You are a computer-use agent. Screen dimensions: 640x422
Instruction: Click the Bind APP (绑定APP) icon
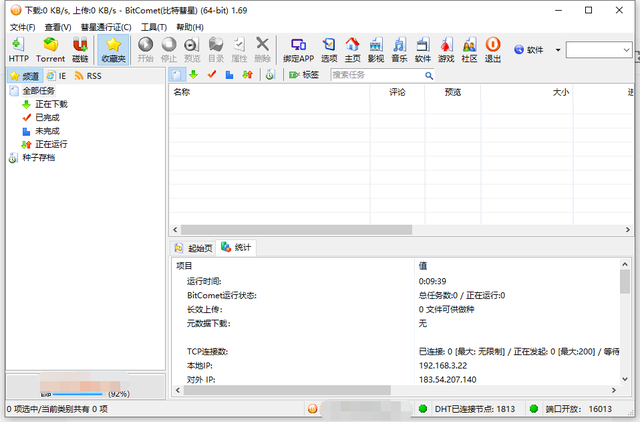(x=298, y=50)
